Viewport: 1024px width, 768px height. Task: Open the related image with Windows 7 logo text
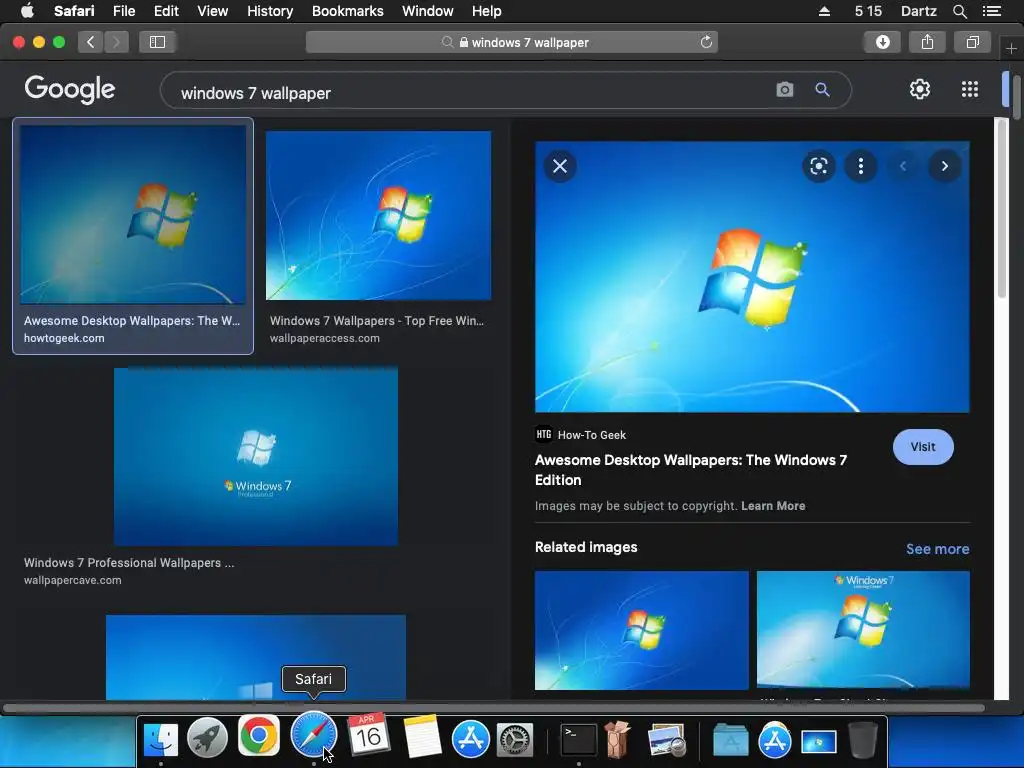tap(863, 630)
